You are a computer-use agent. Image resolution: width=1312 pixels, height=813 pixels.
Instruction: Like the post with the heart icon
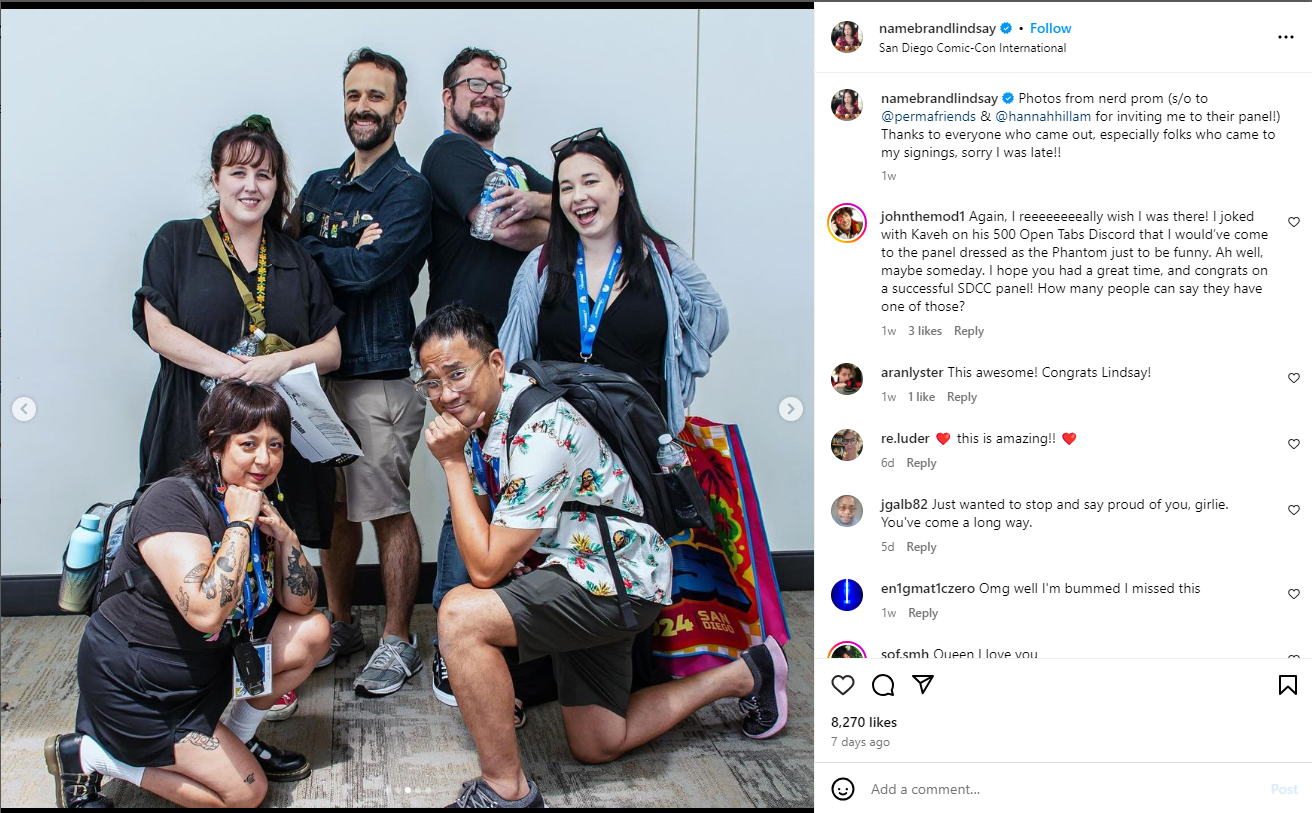point(843,685)
